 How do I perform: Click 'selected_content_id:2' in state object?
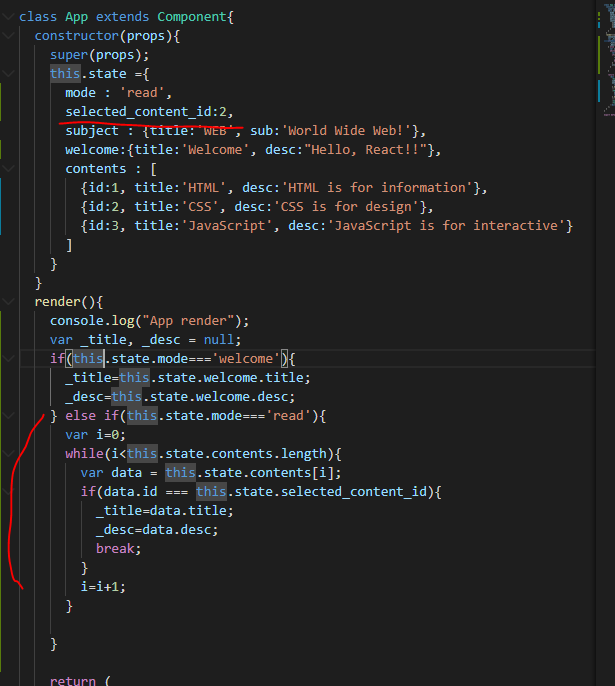point(147,112)
